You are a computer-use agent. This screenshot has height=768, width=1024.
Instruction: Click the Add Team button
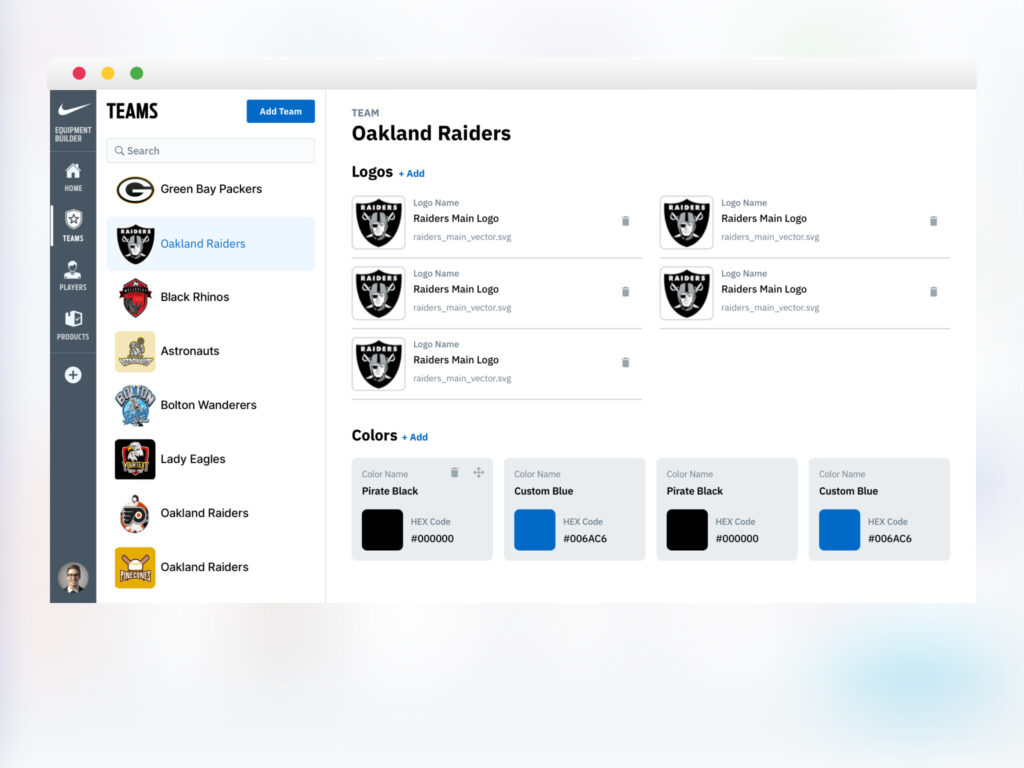point(281,111)
